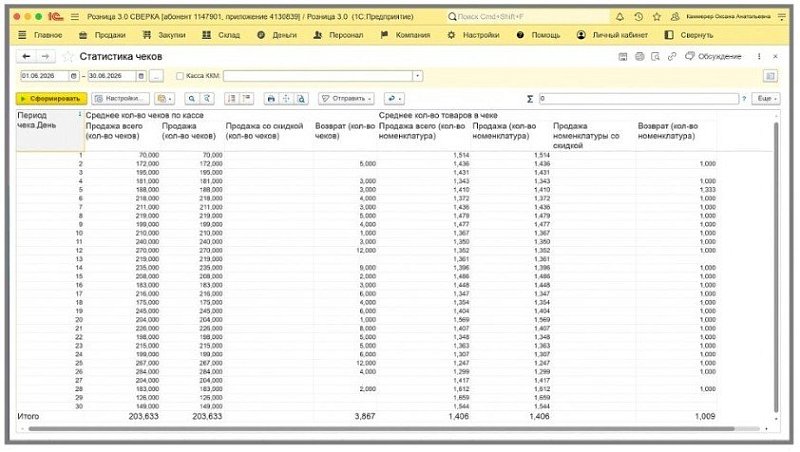This screenshot has height=452, width=800.
Task: Go back with the left arrow button
Action: pos(27,56)
